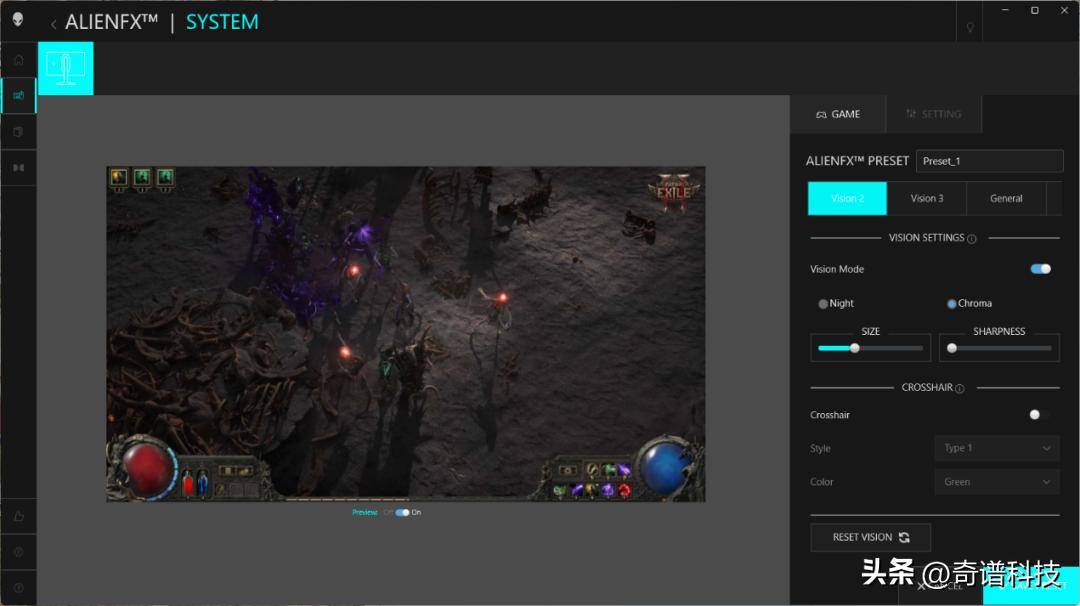Image resolution: width=1080 pixels, height=606 pixels.
Task: Select the Chroma radio button
Action: pyautogui.click(x=951, y=304)
